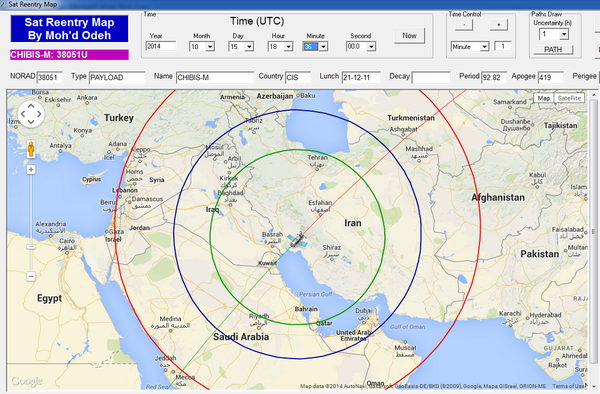Select the Street View pegman icon
The width and height of the screenshot is (600, 394).
[x=31, y=149]
